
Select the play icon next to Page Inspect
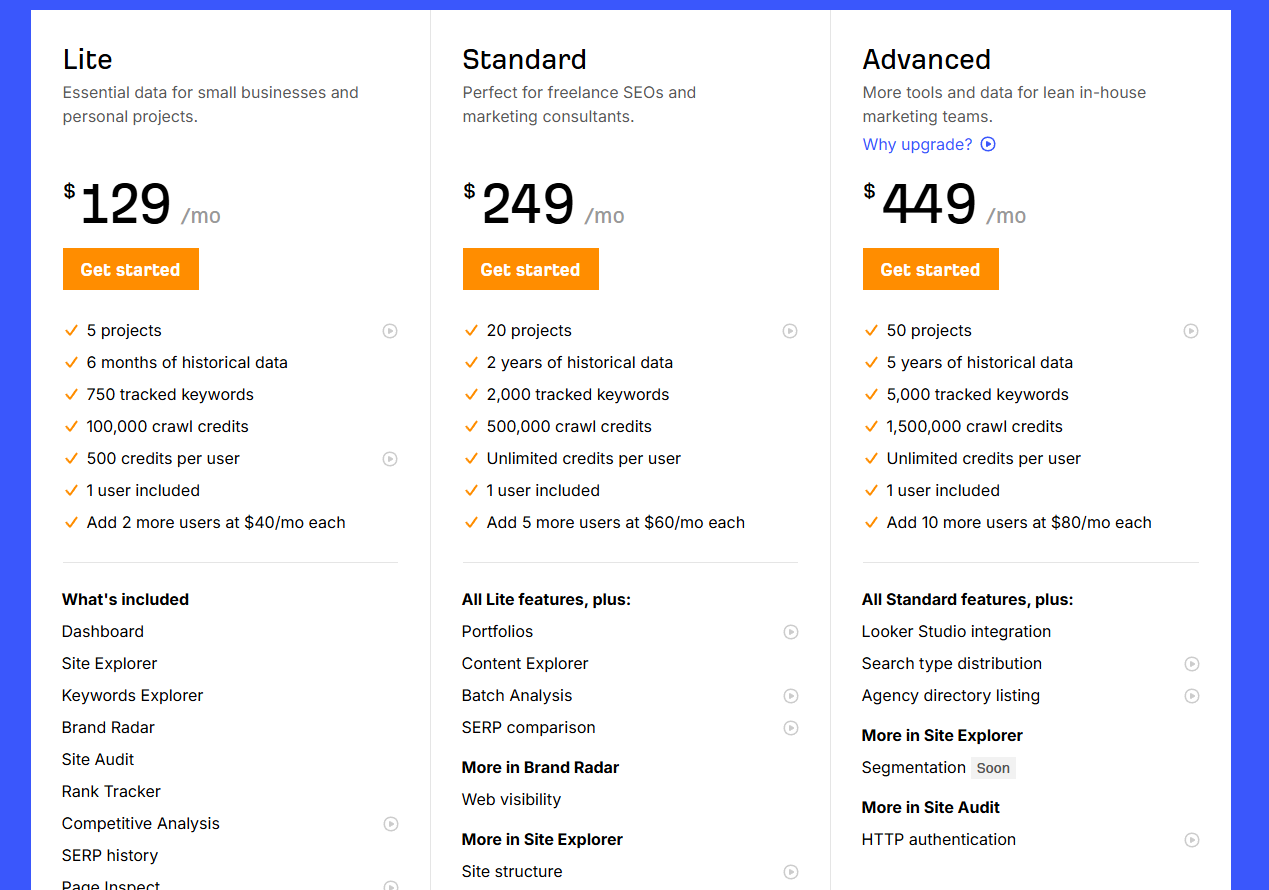click(390, 886)
